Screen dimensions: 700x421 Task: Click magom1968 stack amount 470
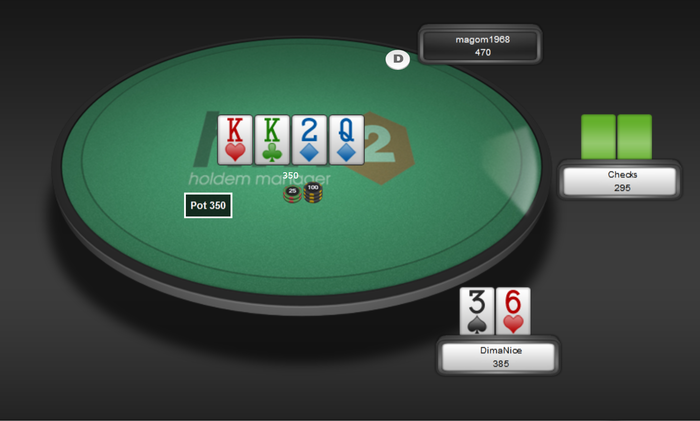click(483, 52)
